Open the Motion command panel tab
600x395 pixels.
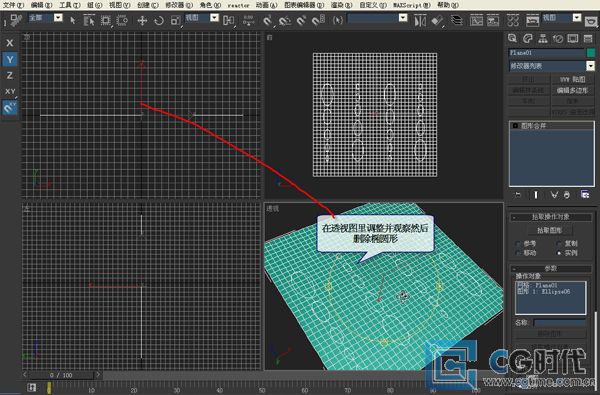(558, 38)
